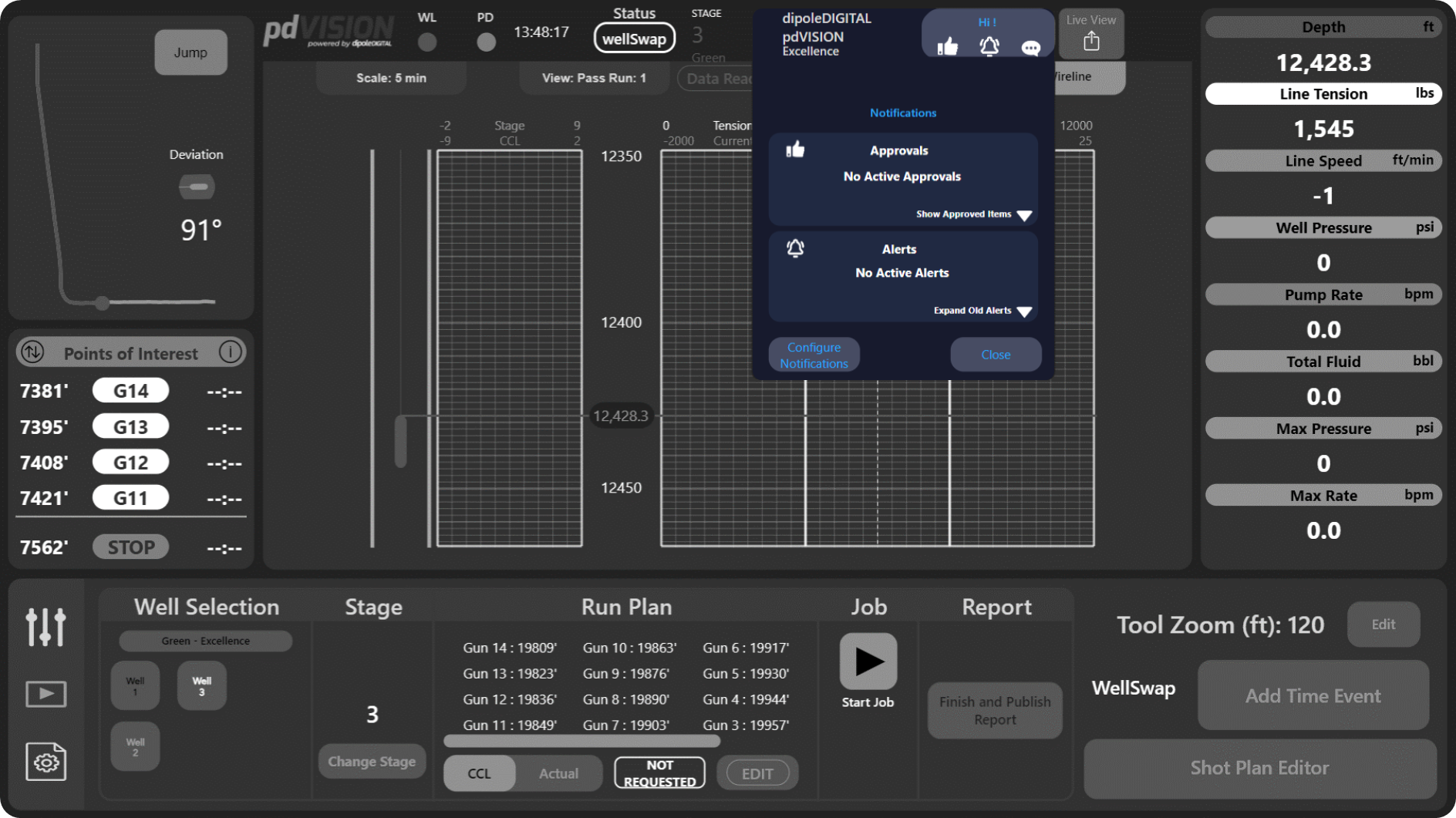Screen dimensions: 1456x818
Task: Click the tool position slider handle on depth track
Action: pos(401,441)
